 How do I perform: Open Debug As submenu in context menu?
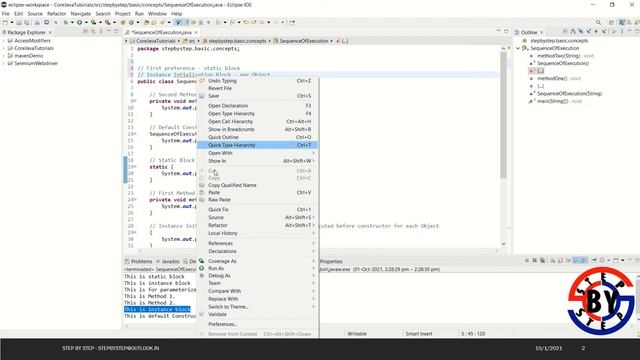tap(257, 276)
